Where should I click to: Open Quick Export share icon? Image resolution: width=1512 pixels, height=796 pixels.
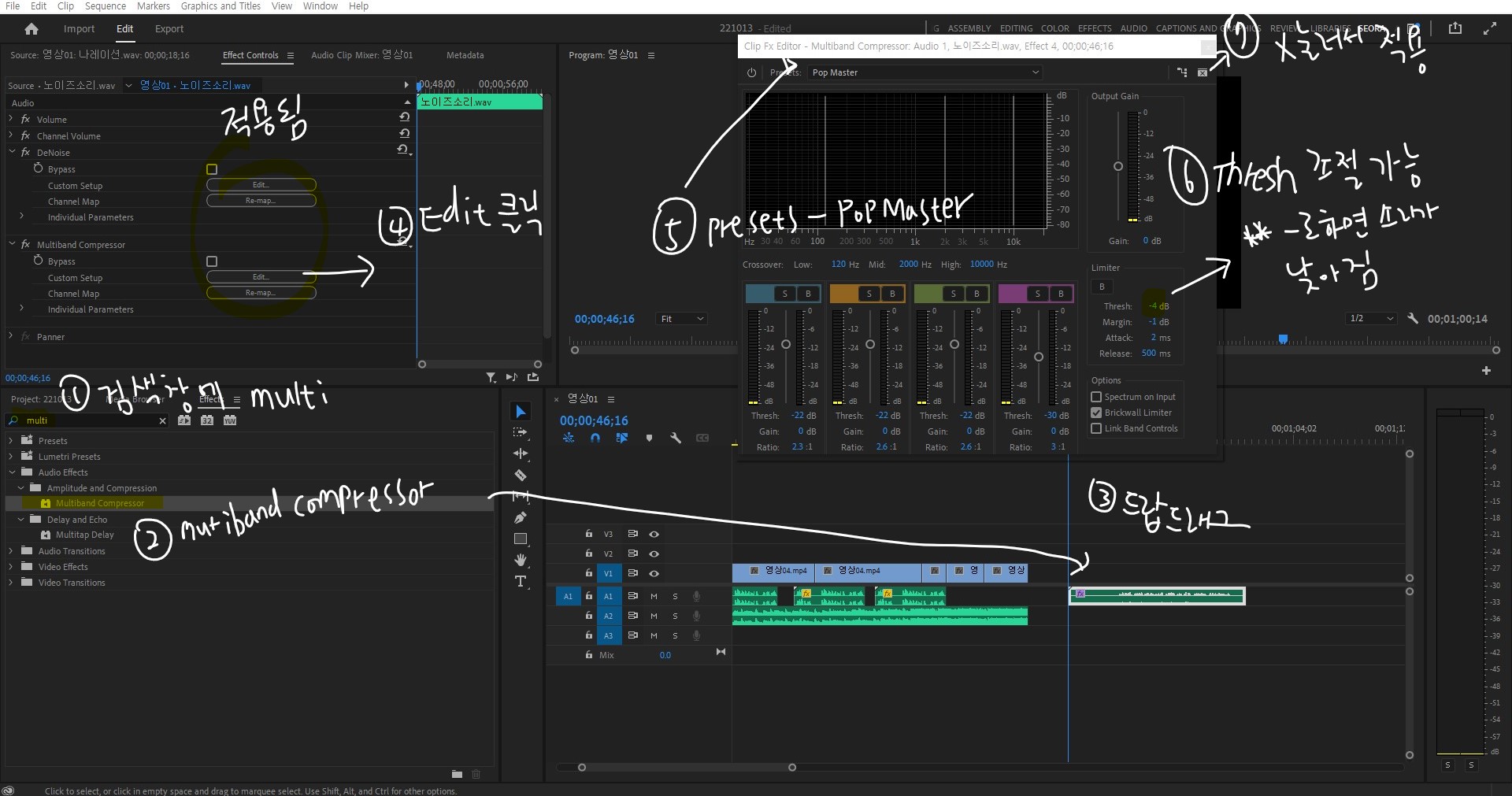point(1455,28)
